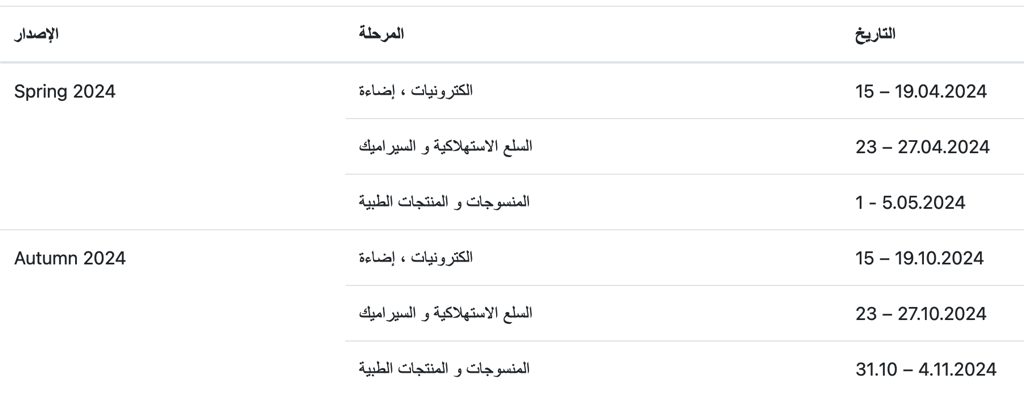Viewport: 1024px width, 404px height.
Task: Click السلع الاستهلاكية و السيراميك in the Spring section
Action: [445, 147]
